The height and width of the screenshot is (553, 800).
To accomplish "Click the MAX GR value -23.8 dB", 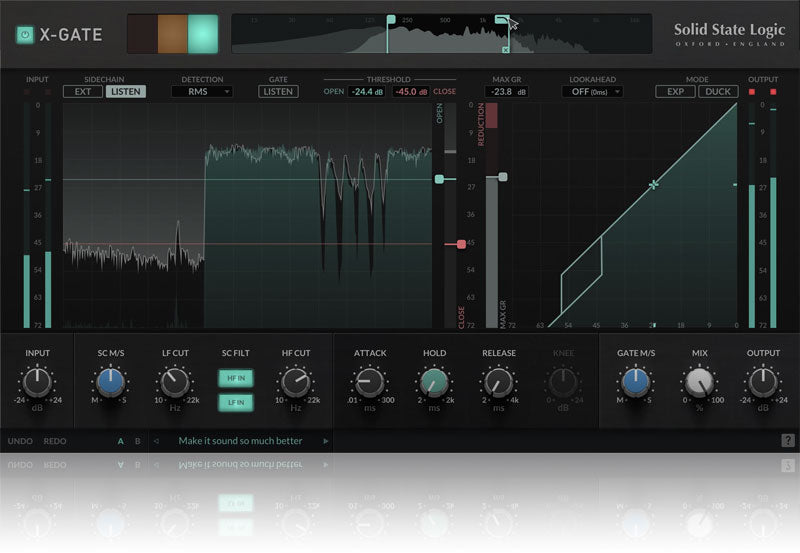I will point(507,92).
